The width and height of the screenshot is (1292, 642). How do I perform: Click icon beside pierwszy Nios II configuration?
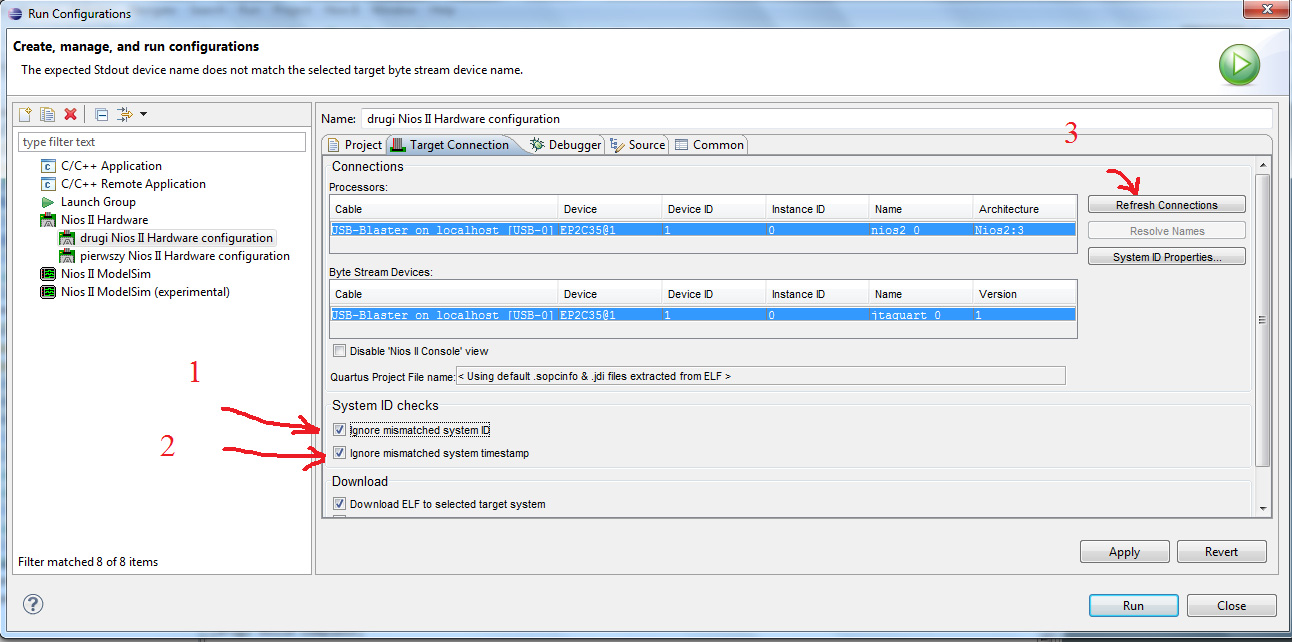point(67,256)
